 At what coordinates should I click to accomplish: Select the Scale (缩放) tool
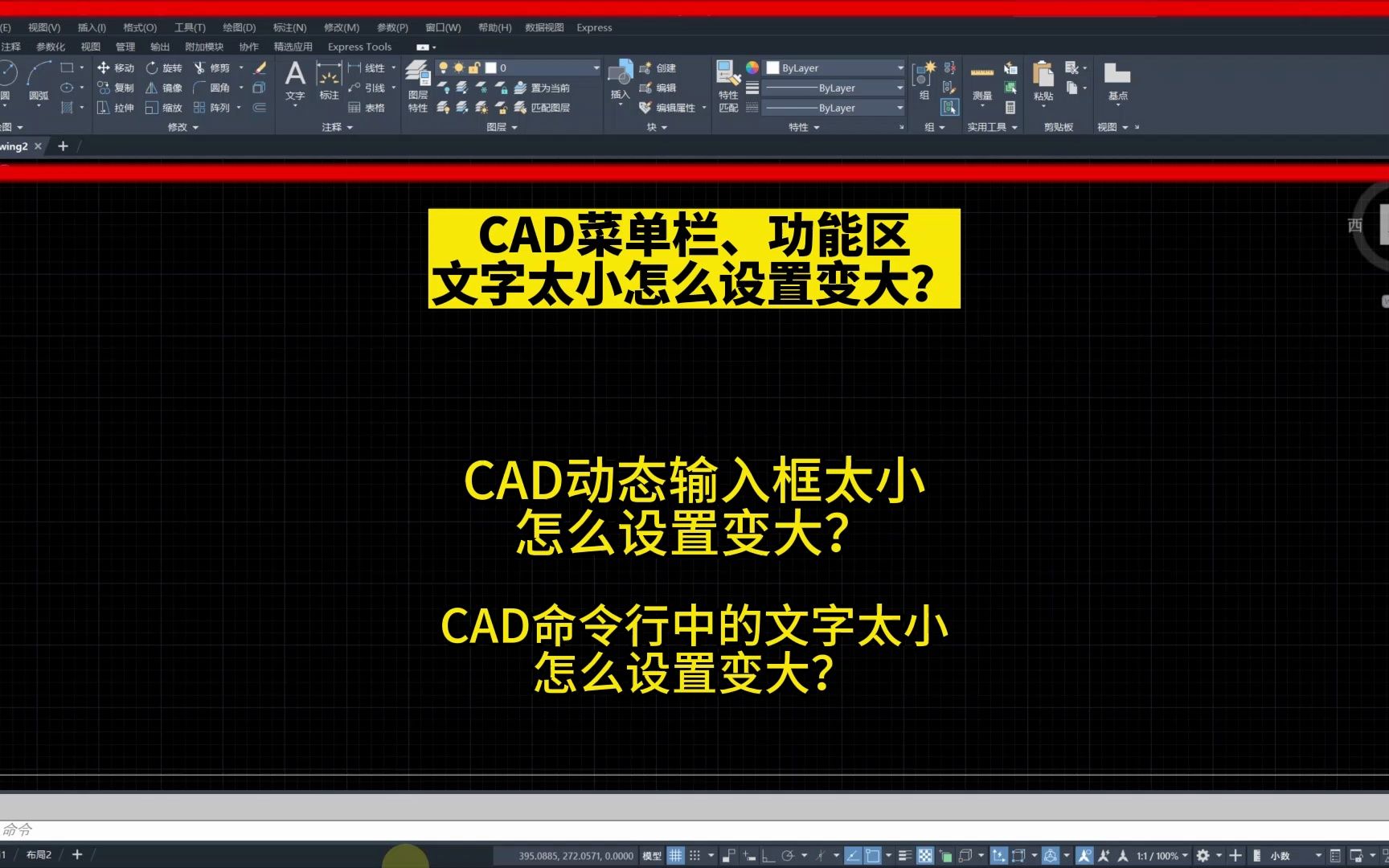[164, 108]
